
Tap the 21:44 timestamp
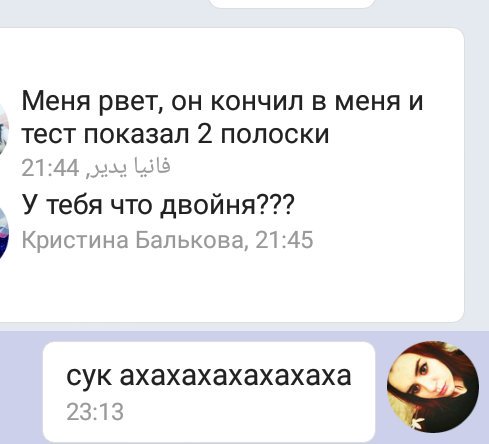(50, 168)
